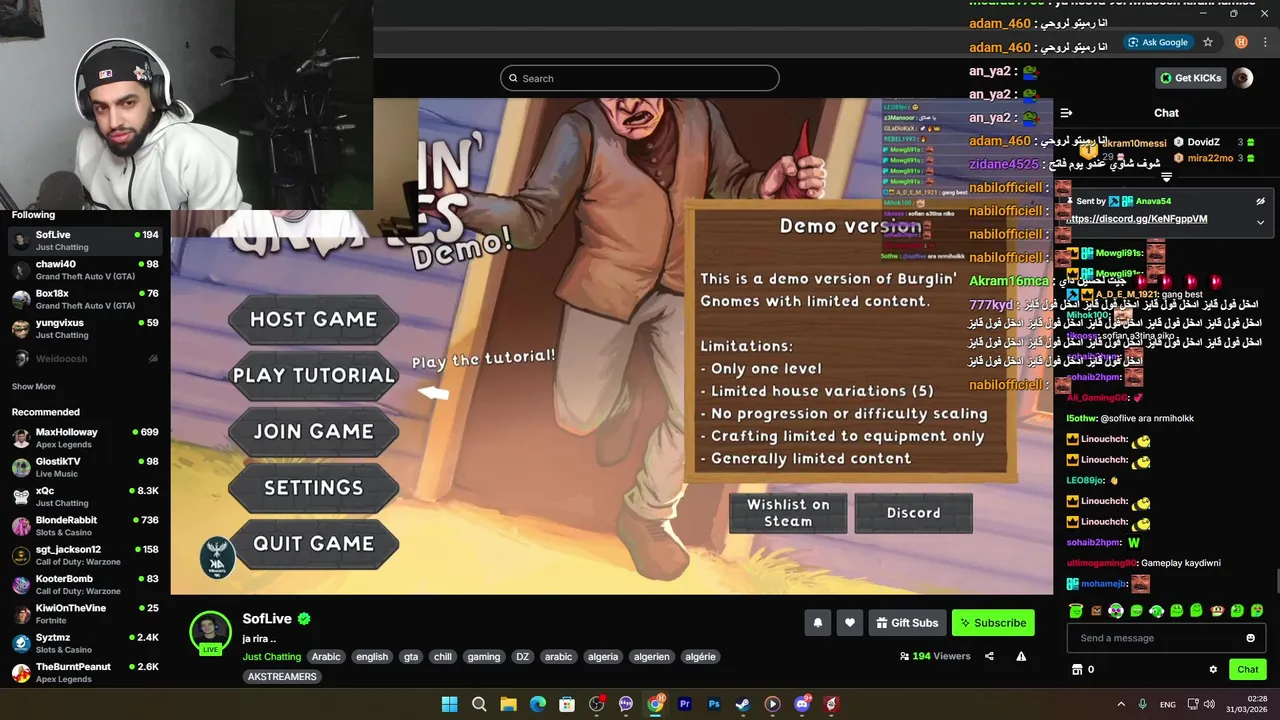Click the volume speaker tray icon
The height and width of the screenshot is (720, 1280).
[1209, 704]
